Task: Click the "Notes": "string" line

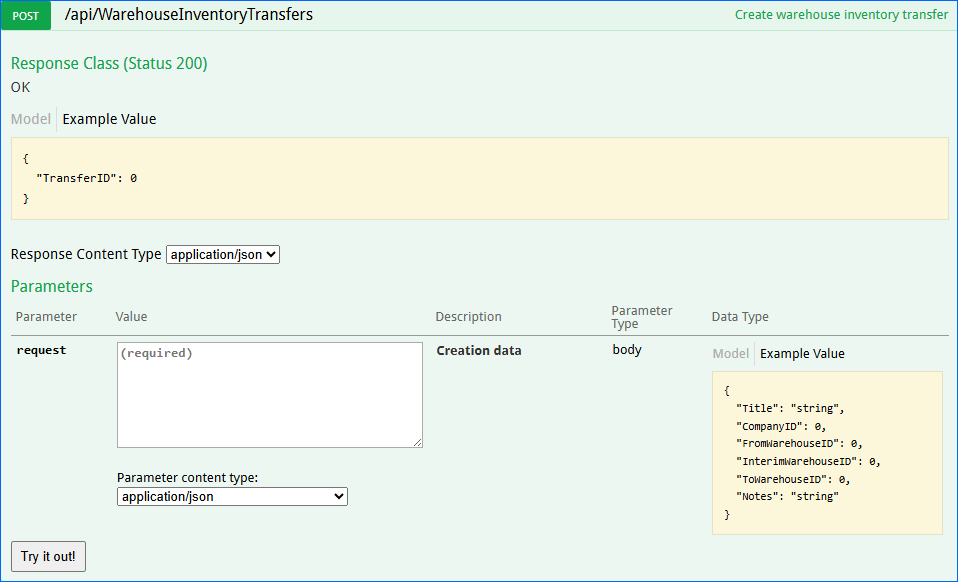Action: click(788, 497)
